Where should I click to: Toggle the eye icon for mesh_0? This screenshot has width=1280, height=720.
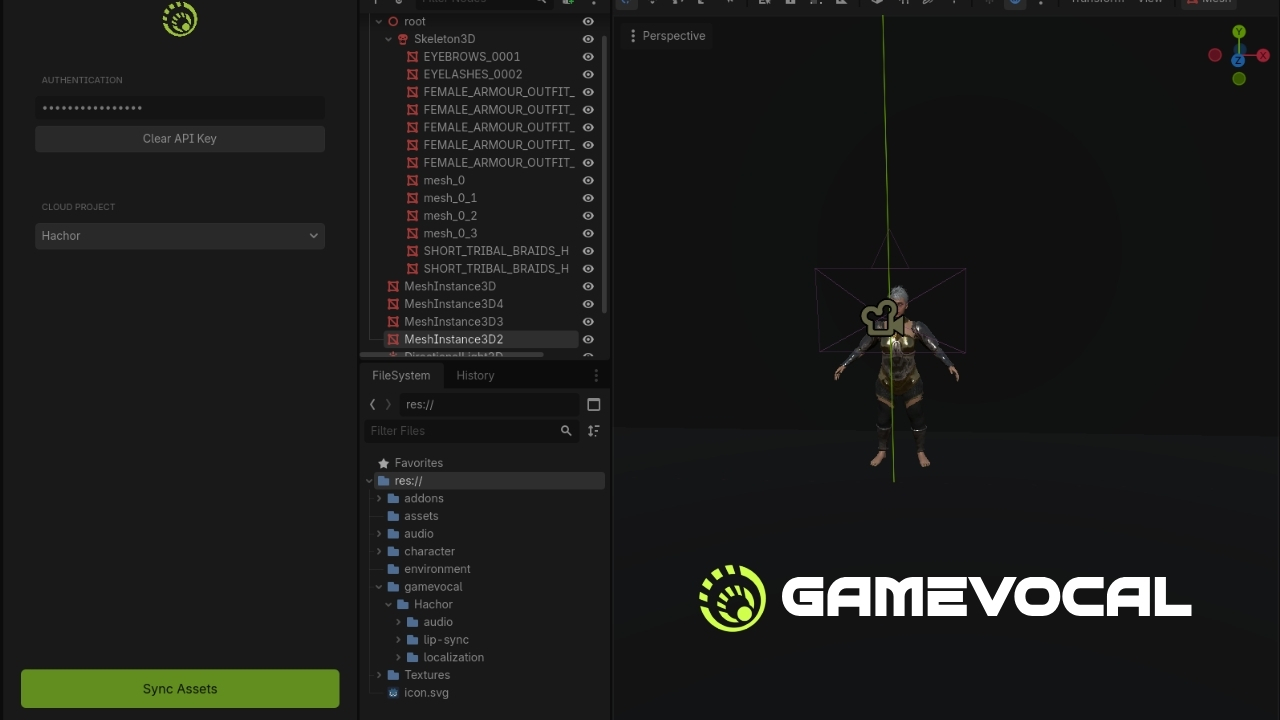coord(588,181)
